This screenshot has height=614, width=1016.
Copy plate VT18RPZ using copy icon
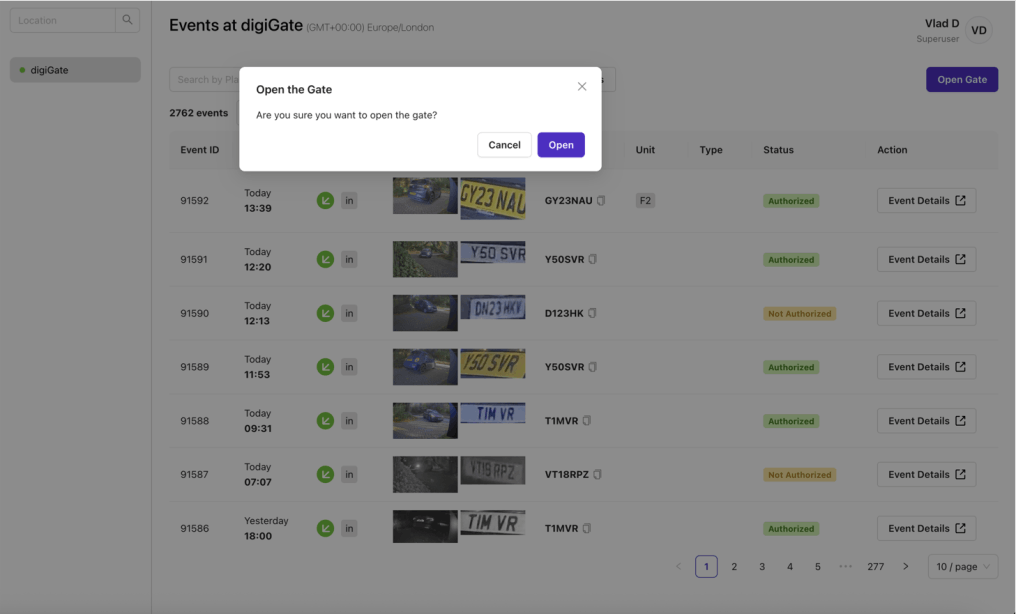[x=597, y=475]
